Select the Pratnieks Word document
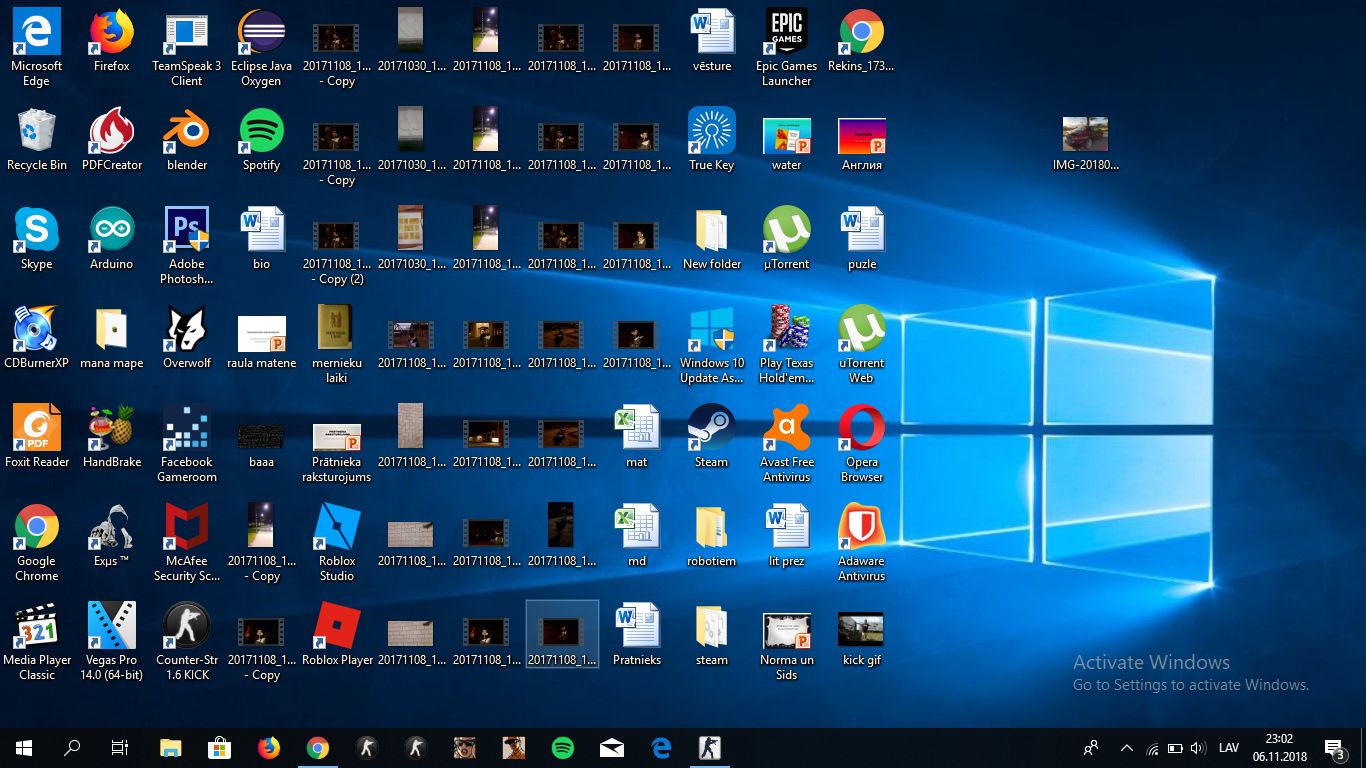1366x768 pixels. click(637, 634)
